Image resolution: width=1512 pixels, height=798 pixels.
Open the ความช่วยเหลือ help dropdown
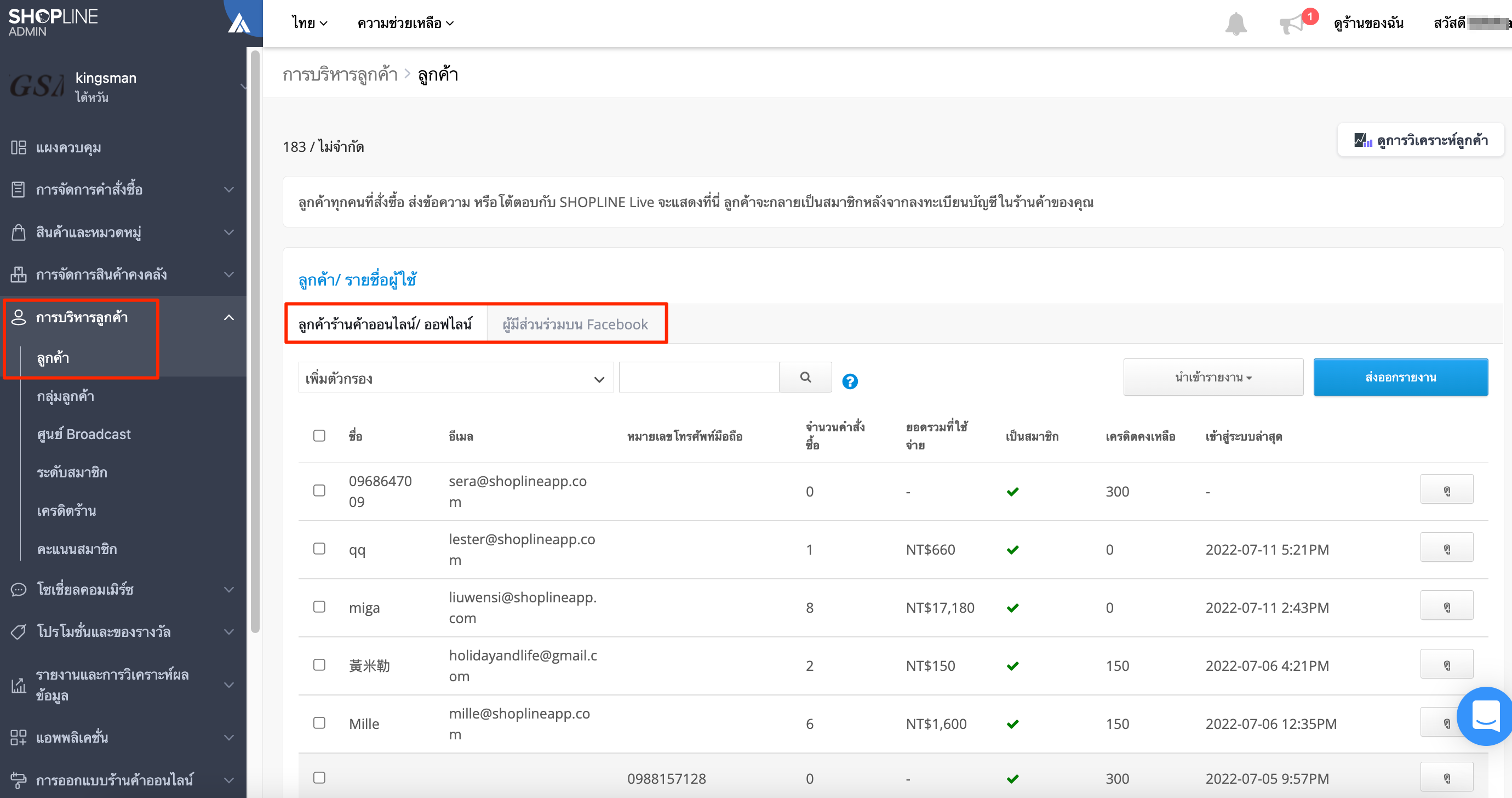(x=405, y=24)
